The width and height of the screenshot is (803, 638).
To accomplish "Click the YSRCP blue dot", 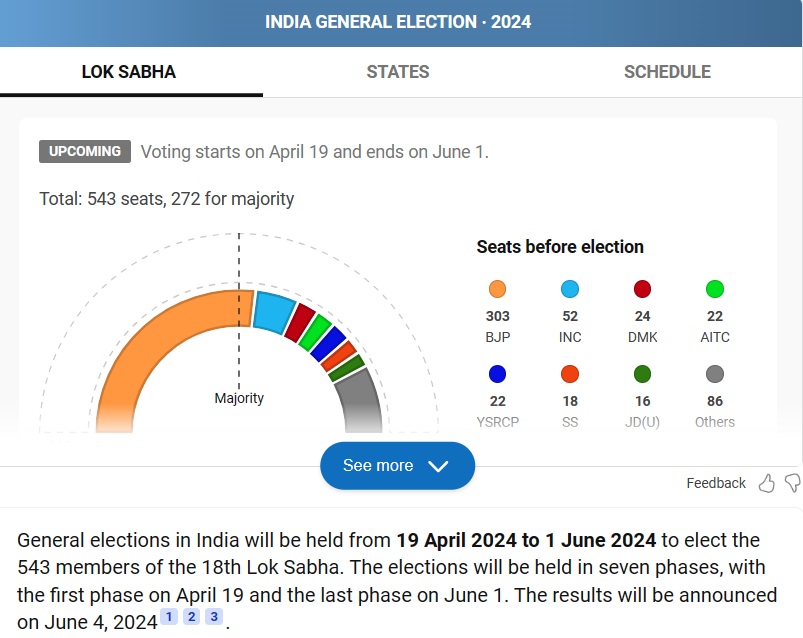I will [x=497, y=375].
